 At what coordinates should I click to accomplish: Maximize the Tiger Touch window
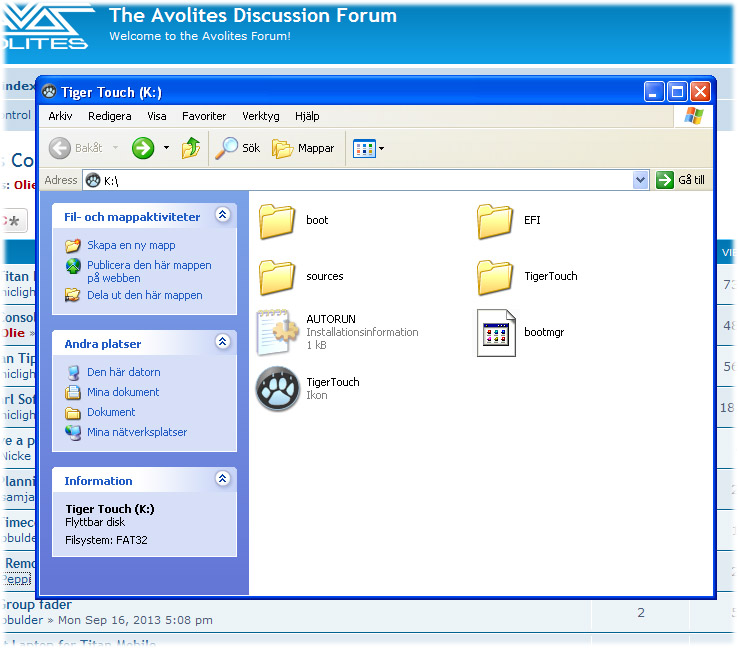(677, 92)
